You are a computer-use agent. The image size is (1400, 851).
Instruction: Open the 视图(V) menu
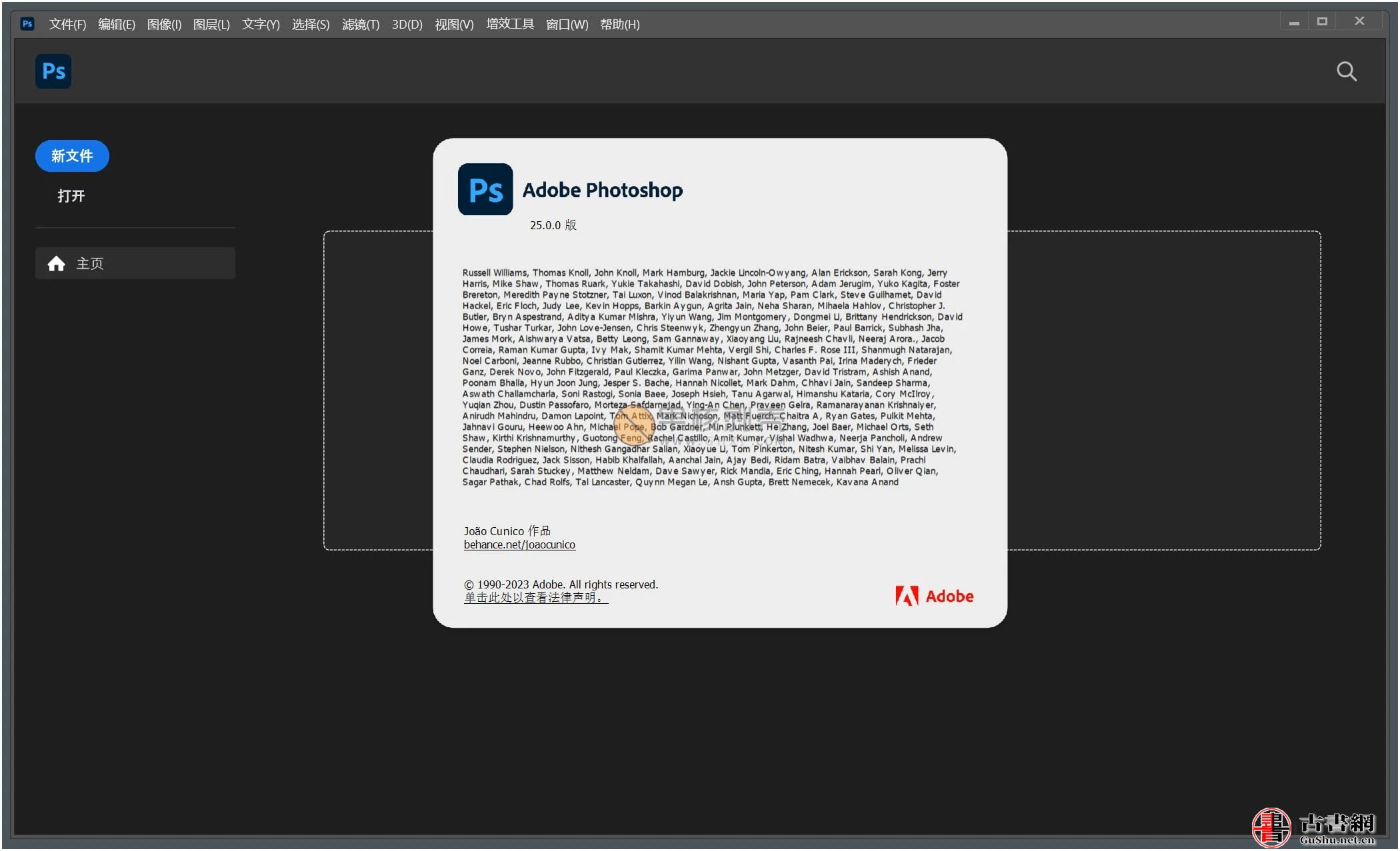[x=454, y=25]
